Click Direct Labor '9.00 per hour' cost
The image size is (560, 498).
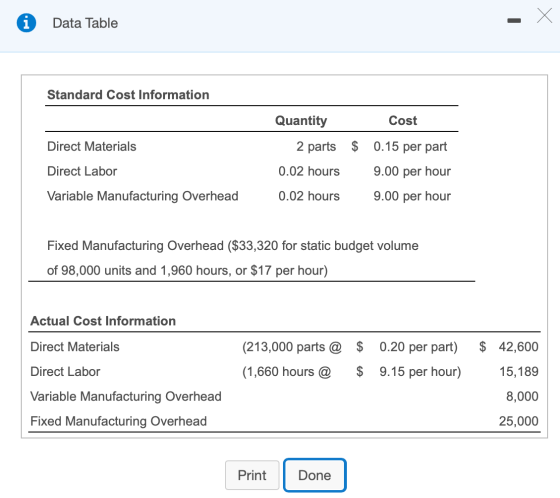click(x=412, y=171)
